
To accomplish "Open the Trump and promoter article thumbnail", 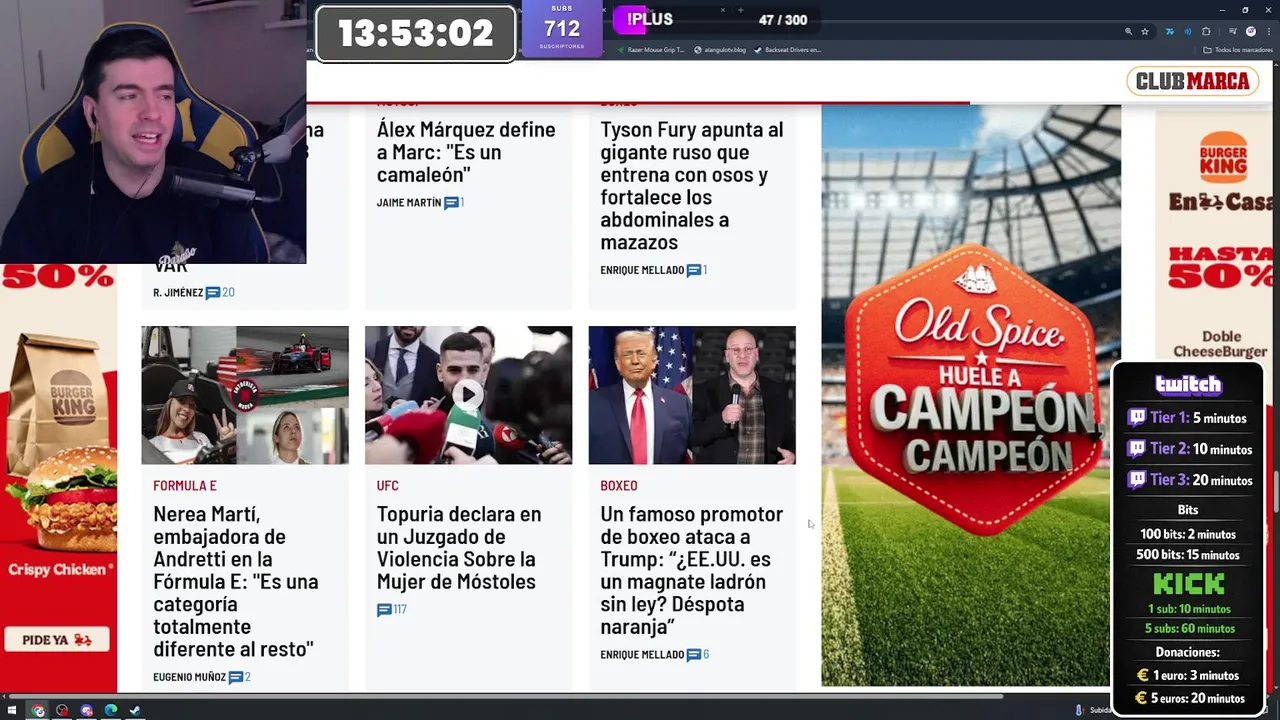I will tap(692, 395).
